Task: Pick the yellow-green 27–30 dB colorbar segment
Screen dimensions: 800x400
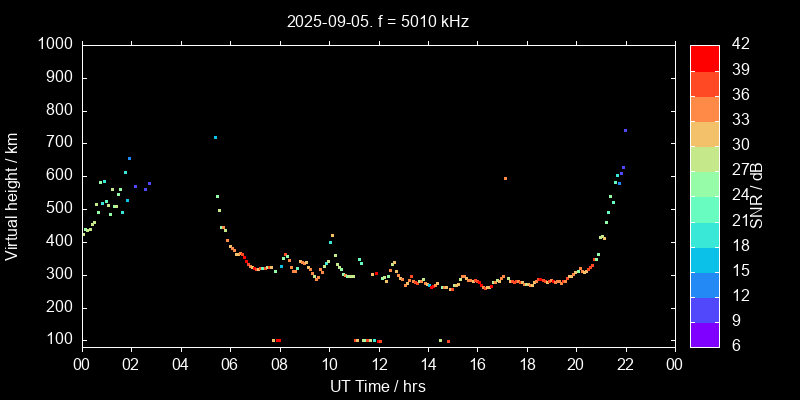Action: [x=705, y=158]
